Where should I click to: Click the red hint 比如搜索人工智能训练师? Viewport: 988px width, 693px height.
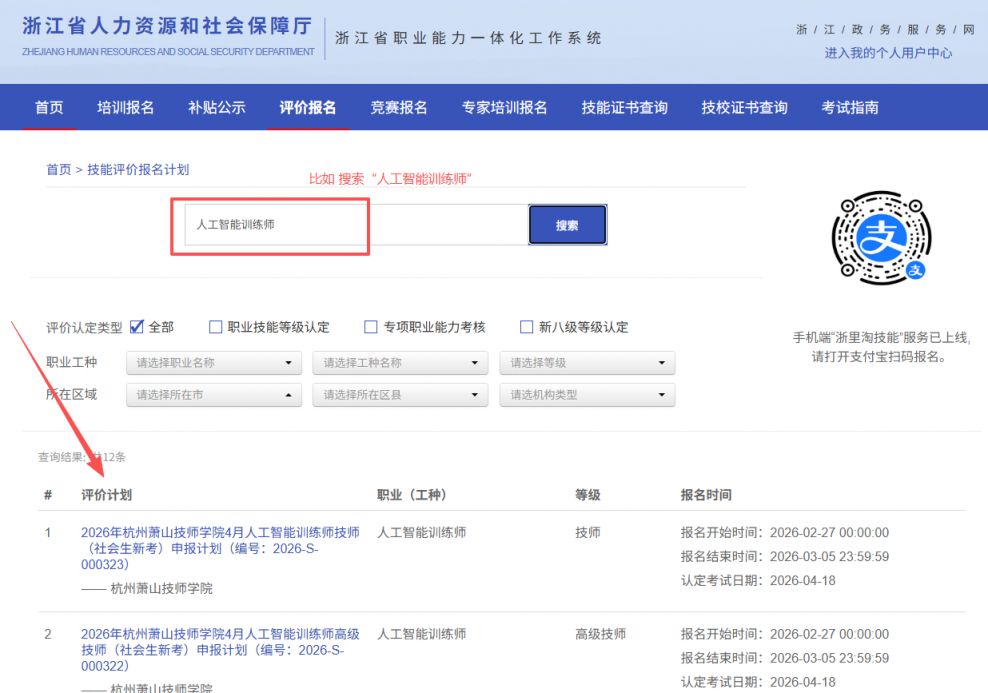pyautogui.click(x=390, y=179)
